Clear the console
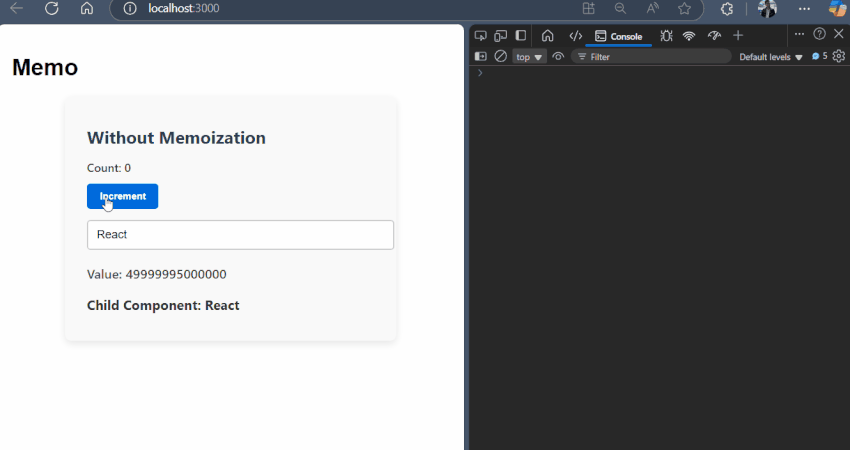This screenshot has height=450, width=850. [501, 57]
